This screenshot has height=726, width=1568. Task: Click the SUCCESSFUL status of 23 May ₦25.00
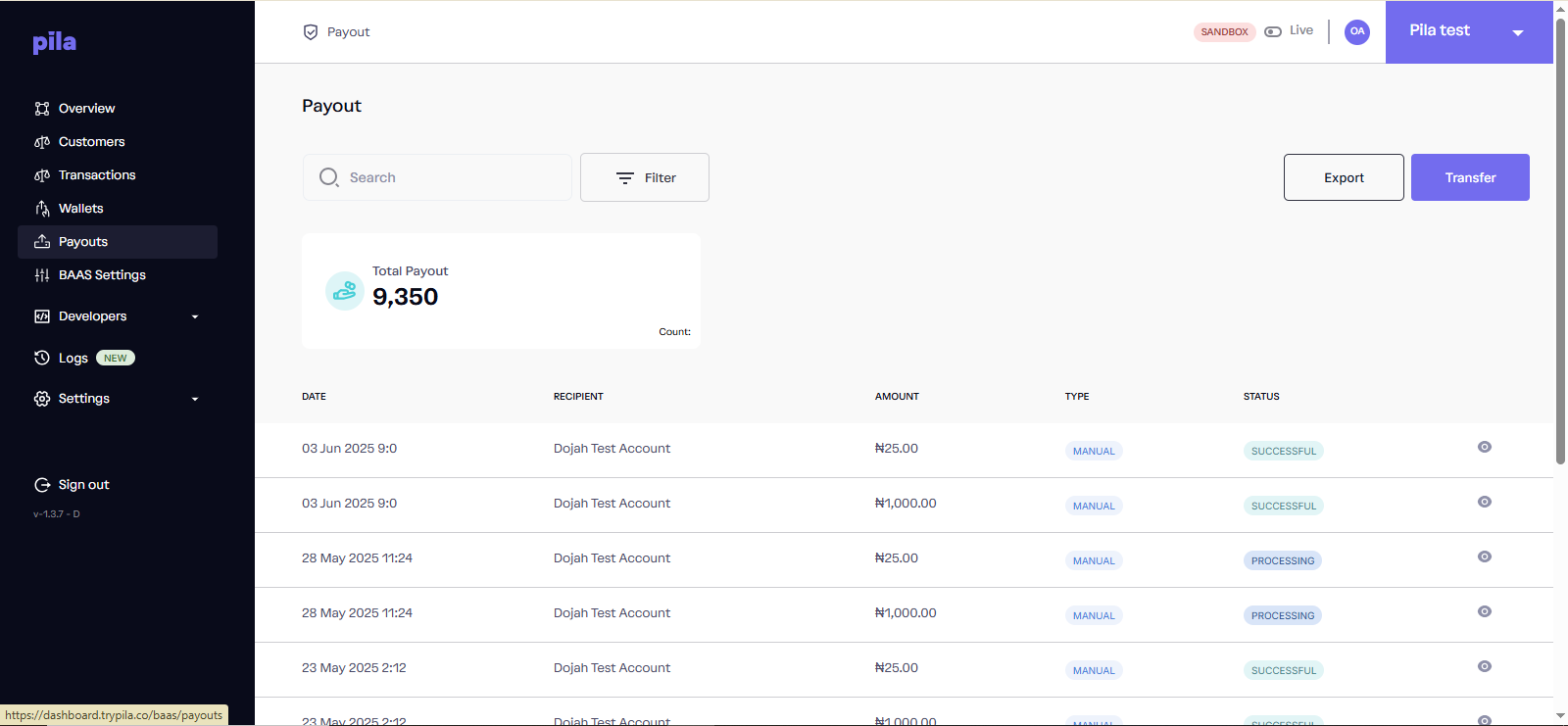(1283, 670)
